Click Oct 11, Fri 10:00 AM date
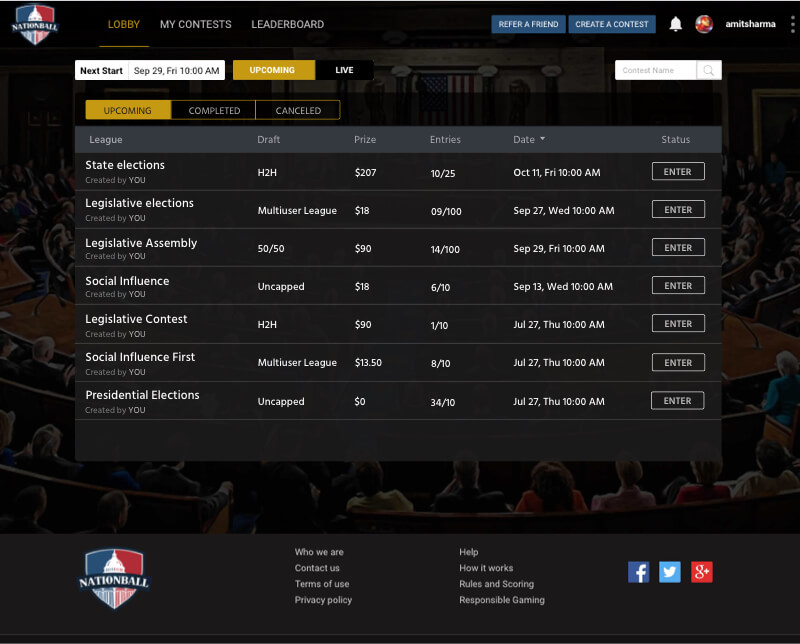Viewport: 800px width, 644px height. pyautogui.click(x=557, y=172)
